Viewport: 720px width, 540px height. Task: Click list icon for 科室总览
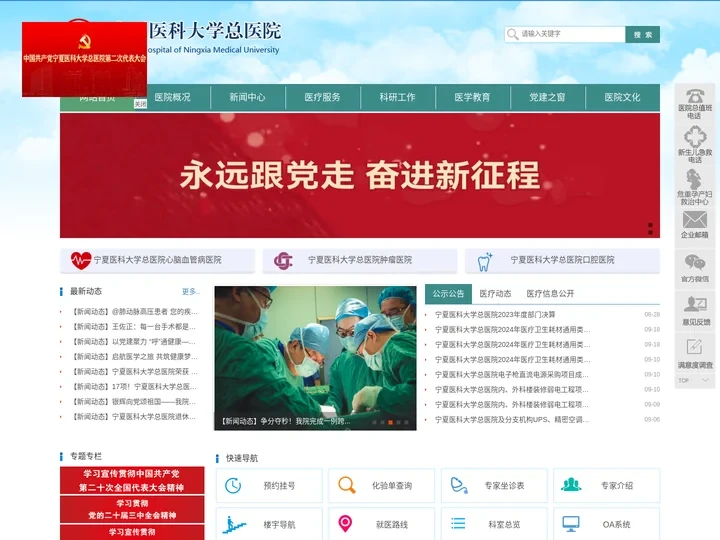click(x=458, y=523)
